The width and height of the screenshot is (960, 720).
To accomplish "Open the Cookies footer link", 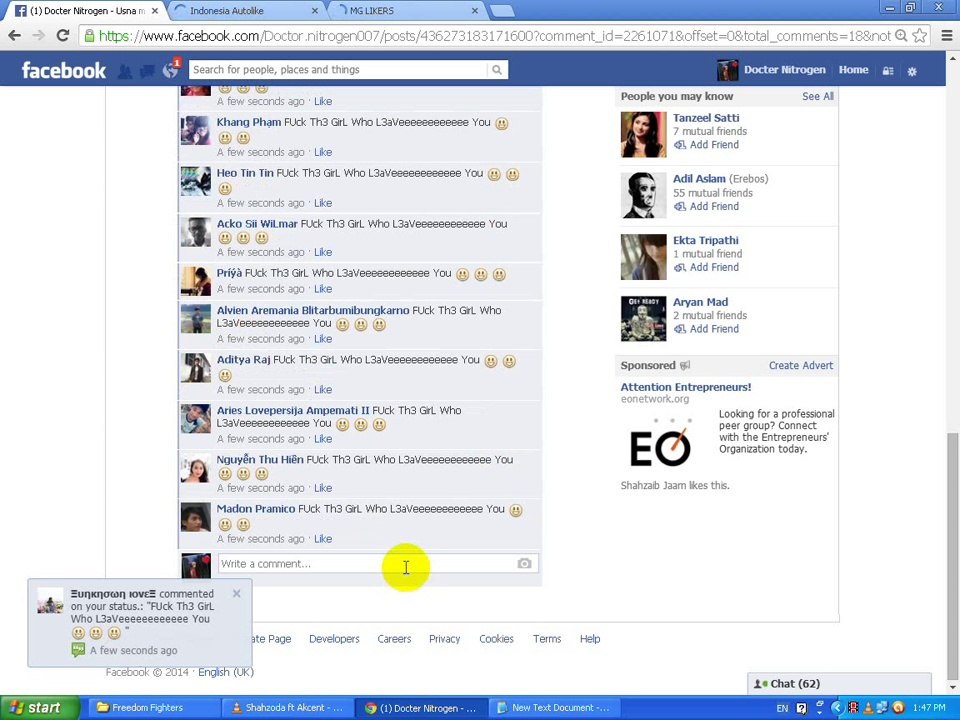I will (497, 639).
